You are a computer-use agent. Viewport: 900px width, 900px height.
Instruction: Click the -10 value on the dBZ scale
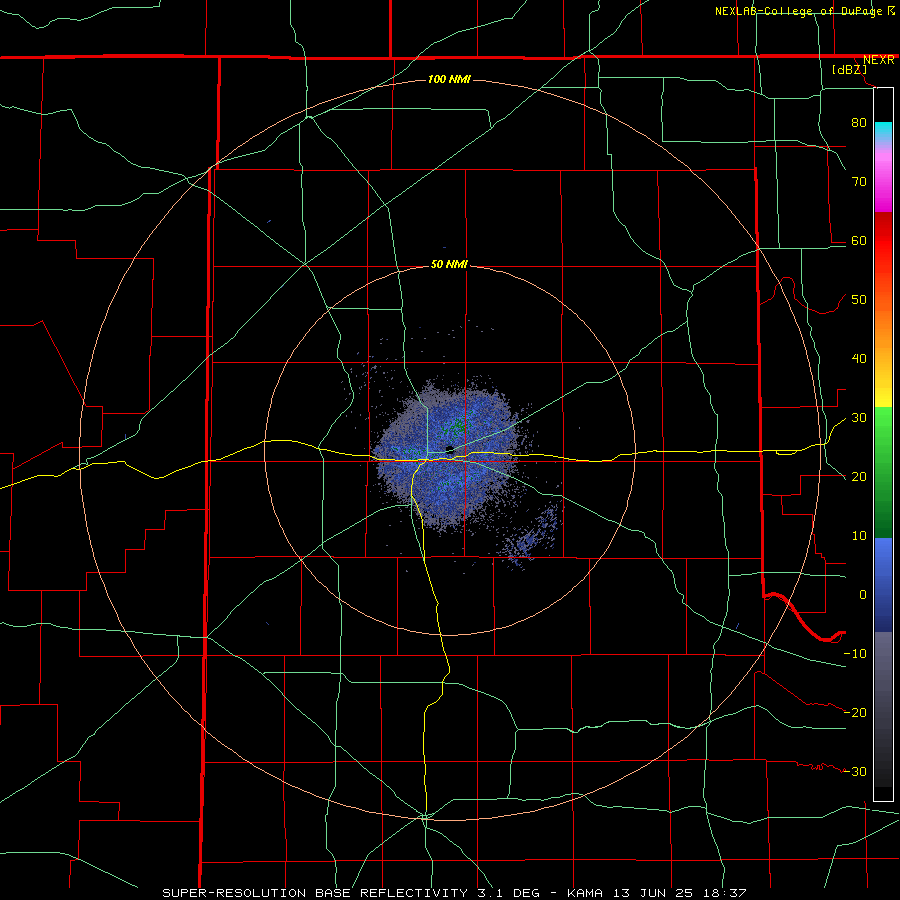855,654
